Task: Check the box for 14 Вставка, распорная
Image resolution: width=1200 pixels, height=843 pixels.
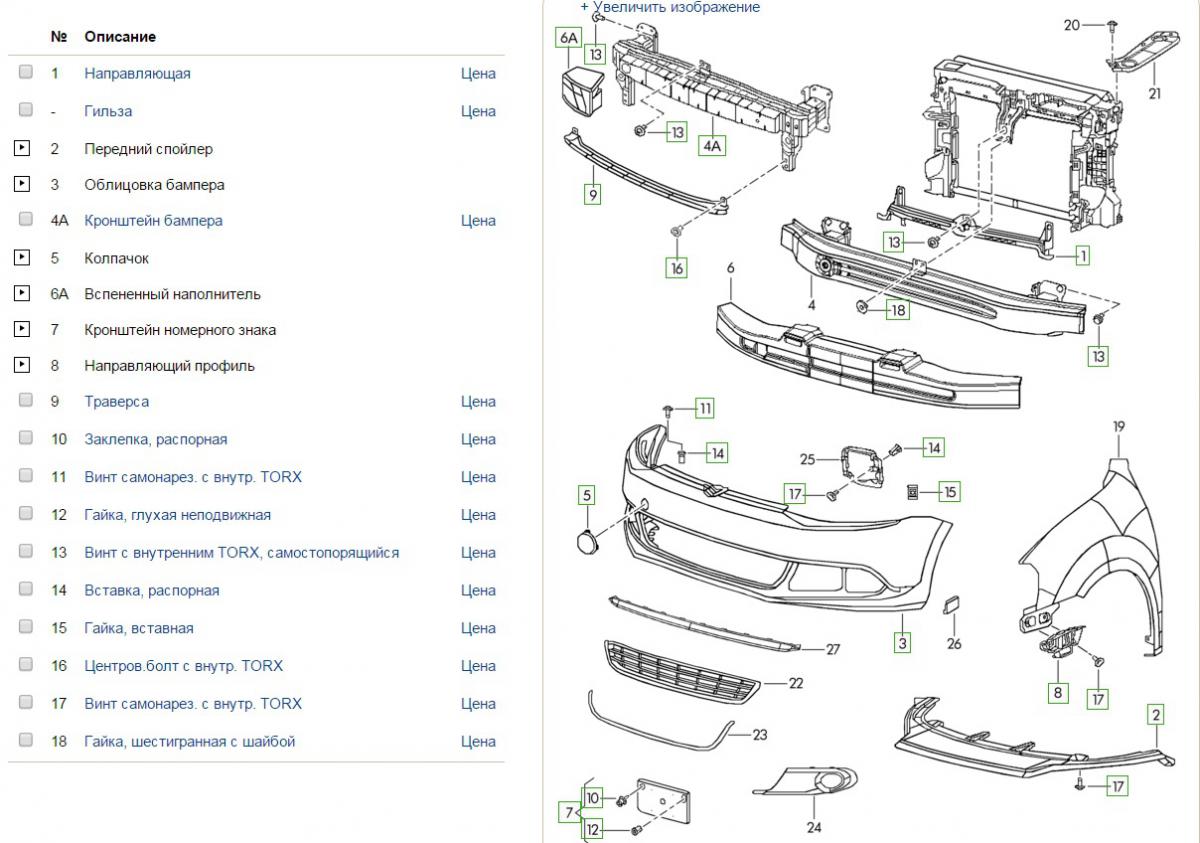Action: click(26, 589)
